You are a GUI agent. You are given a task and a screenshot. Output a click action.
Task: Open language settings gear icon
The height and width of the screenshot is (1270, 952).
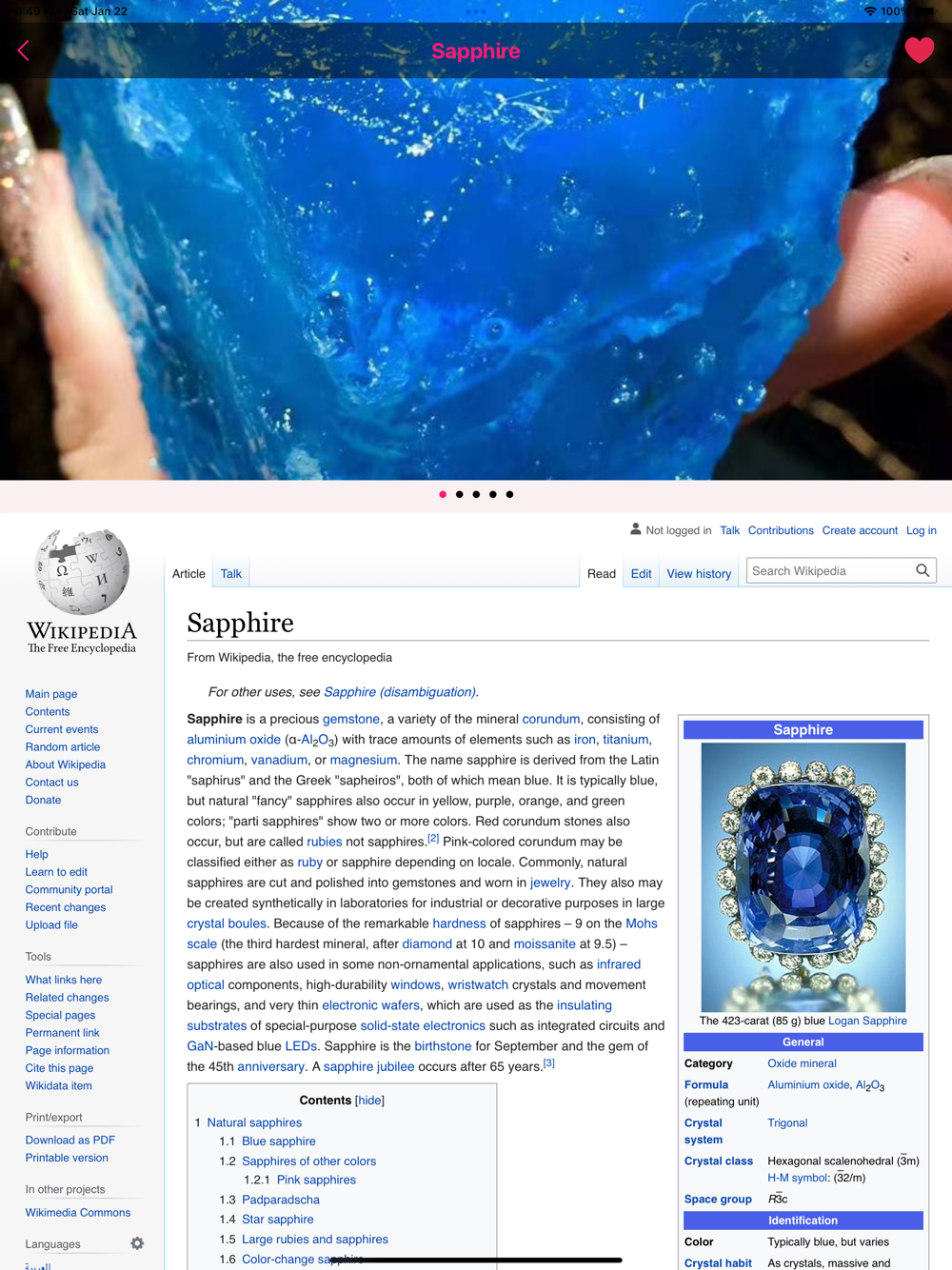(137, 1243)
